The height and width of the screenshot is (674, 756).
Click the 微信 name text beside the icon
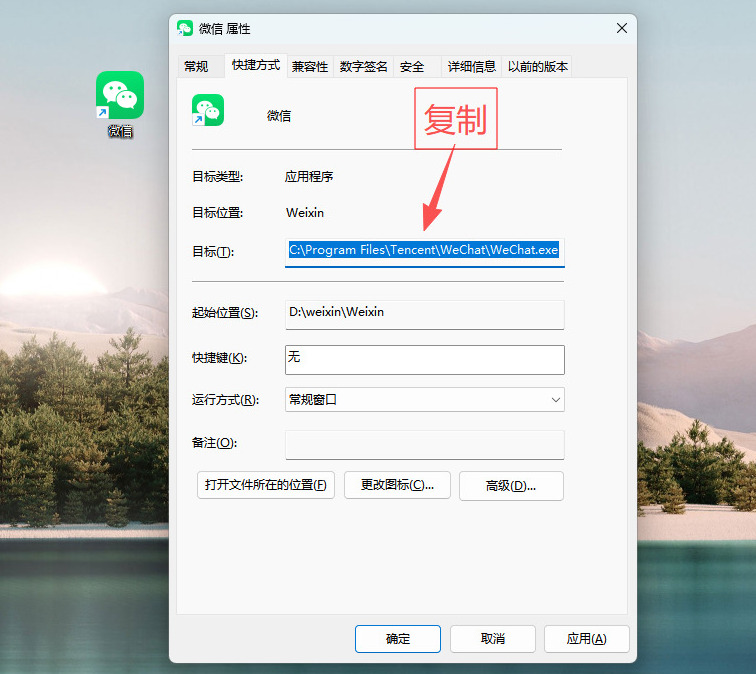pyautogui.click(x=279, y=116)
